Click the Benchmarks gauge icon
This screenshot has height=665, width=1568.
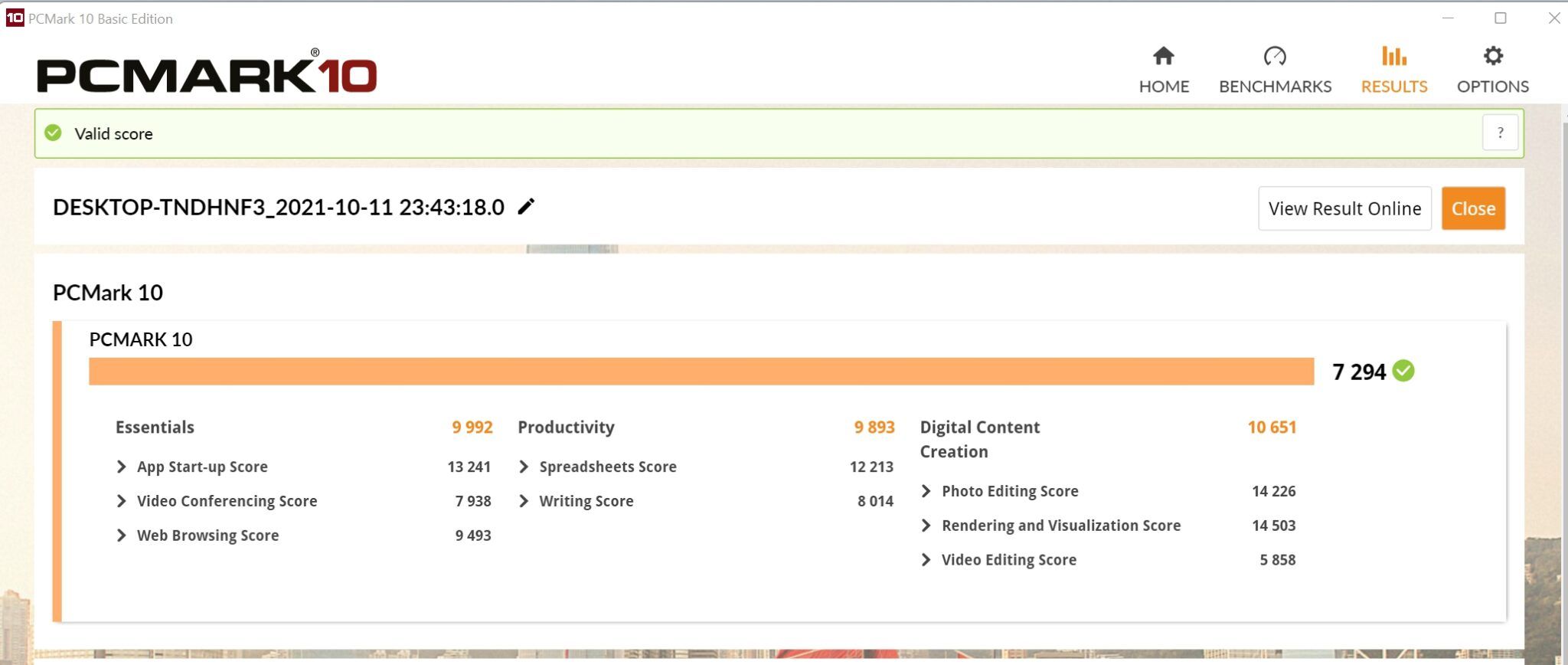[1275, 56]
